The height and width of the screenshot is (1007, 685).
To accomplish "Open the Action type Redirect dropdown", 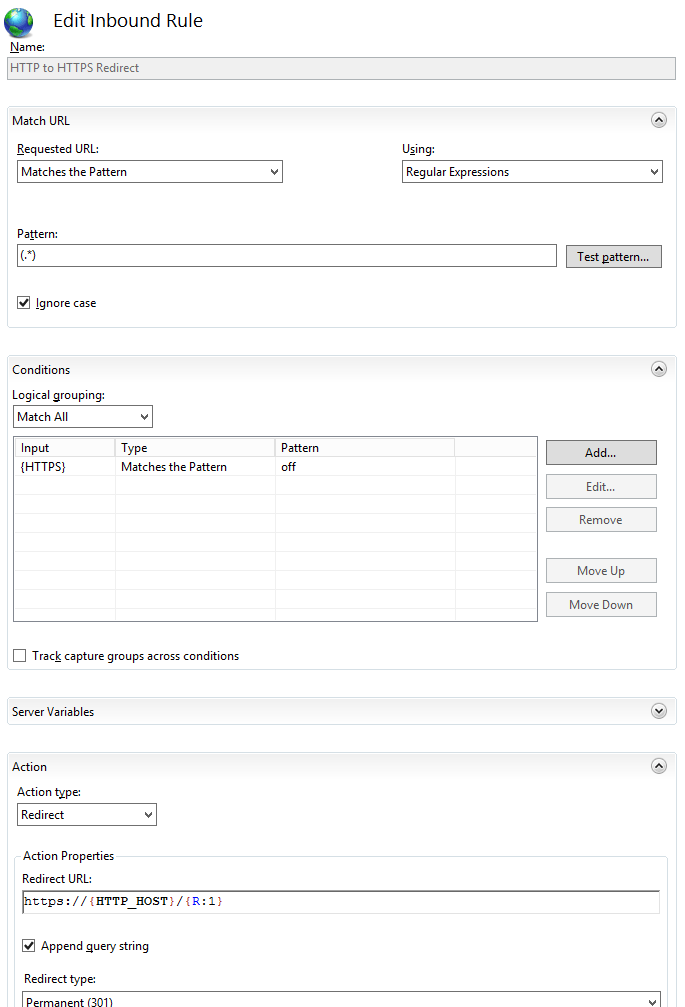I will click(87, 815).
